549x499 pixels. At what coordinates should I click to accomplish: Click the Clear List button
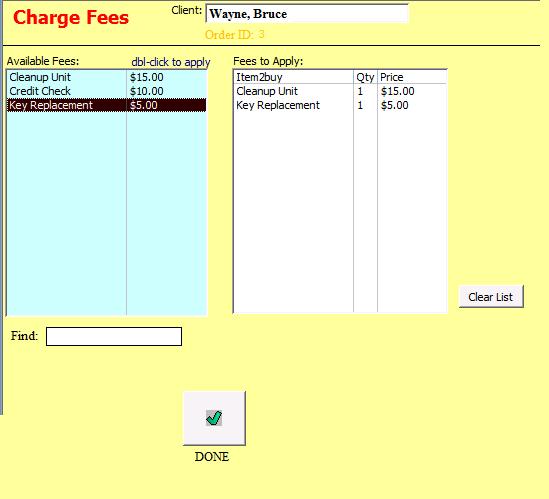(491, 297)
